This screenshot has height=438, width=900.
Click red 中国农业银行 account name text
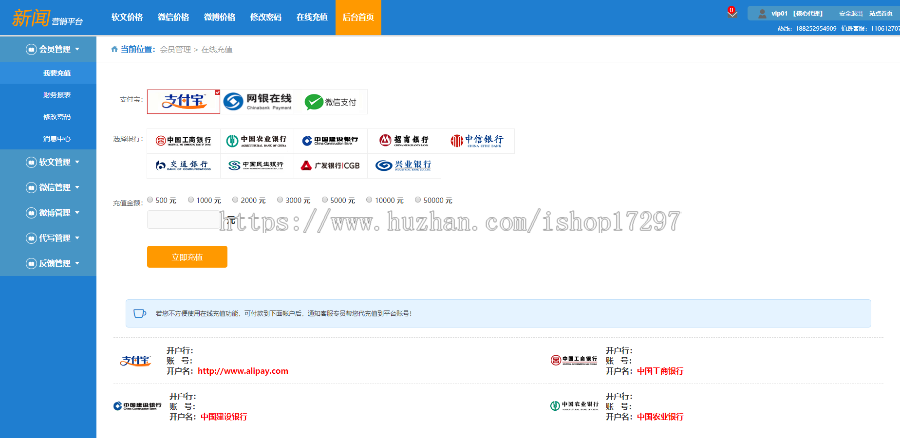click(x=660, y=417)
